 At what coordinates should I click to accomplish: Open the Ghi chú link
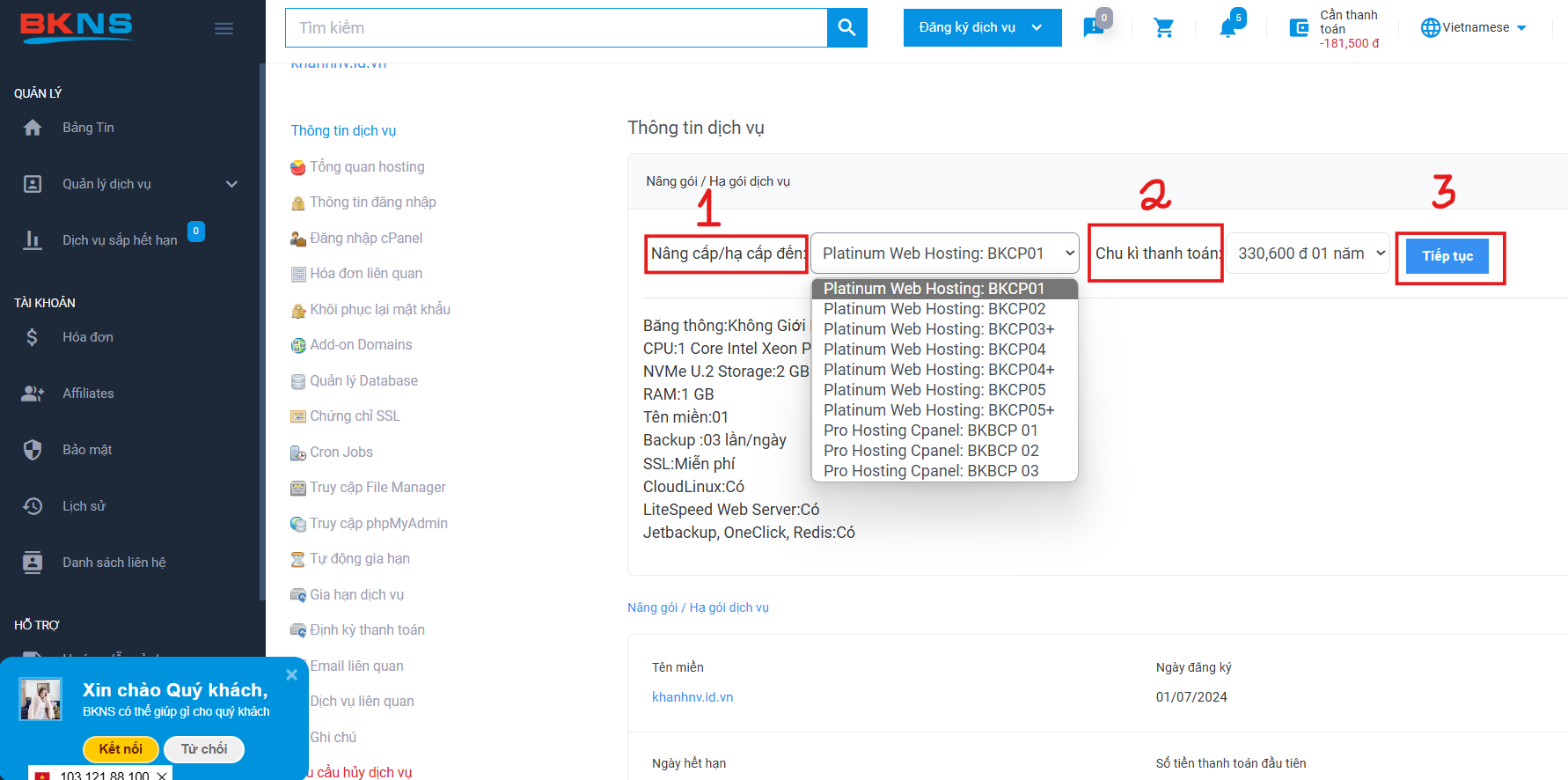[333, 738]
